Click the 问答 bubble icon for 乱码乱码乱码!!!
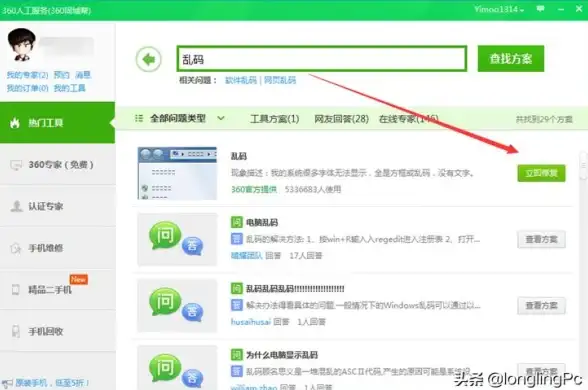Screen dimensions: 588x390 tap(177, 305)
